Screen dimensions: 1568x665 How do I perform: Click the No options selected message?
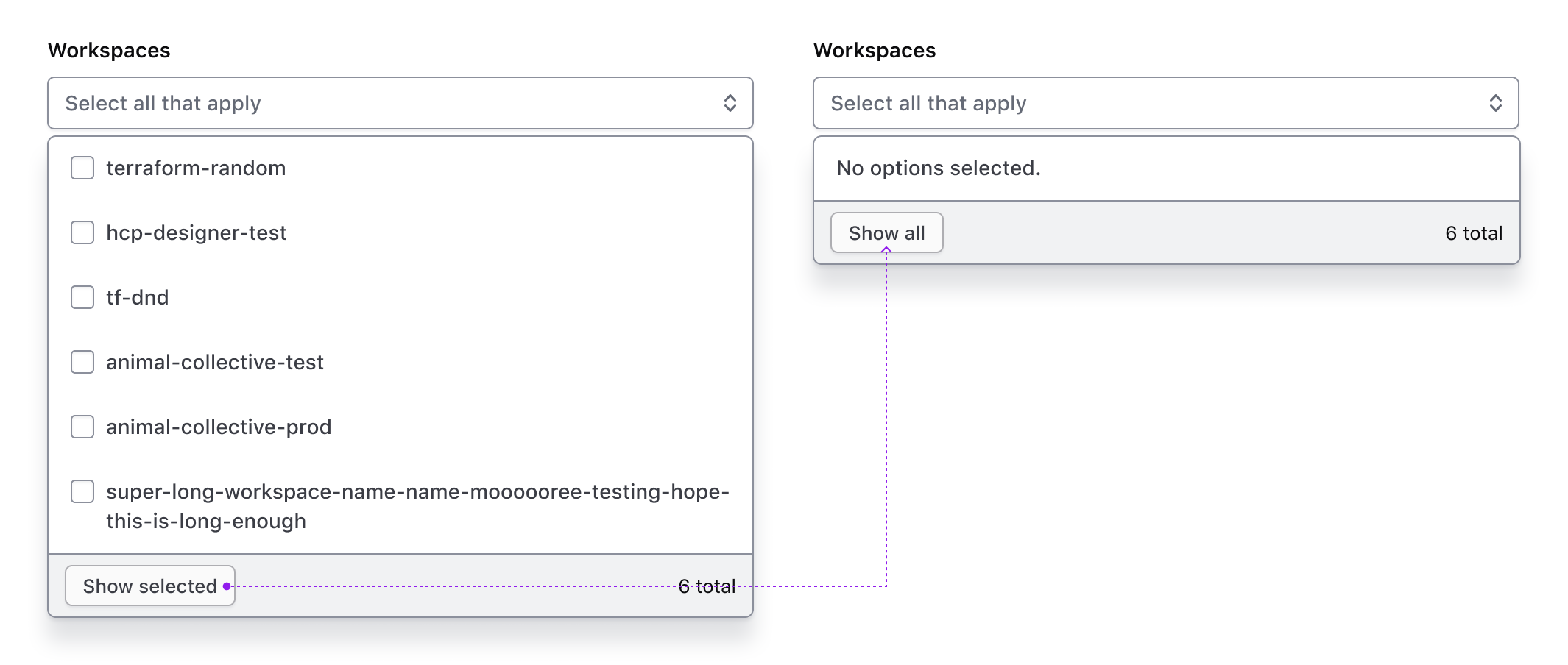point(938,168)
